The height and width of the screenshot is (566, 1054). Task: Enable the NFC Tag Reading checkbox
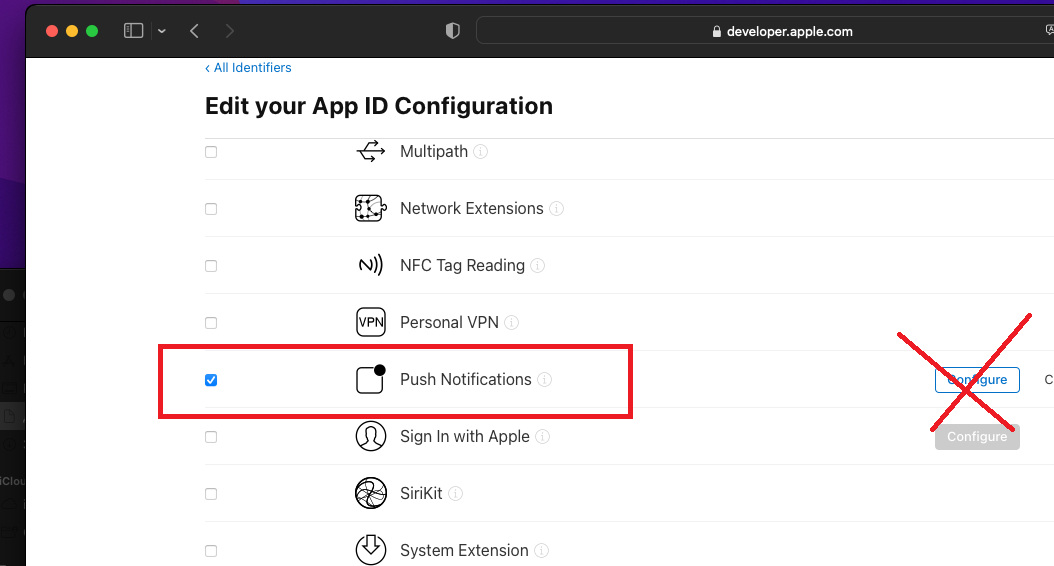click(x=211, y=266)
